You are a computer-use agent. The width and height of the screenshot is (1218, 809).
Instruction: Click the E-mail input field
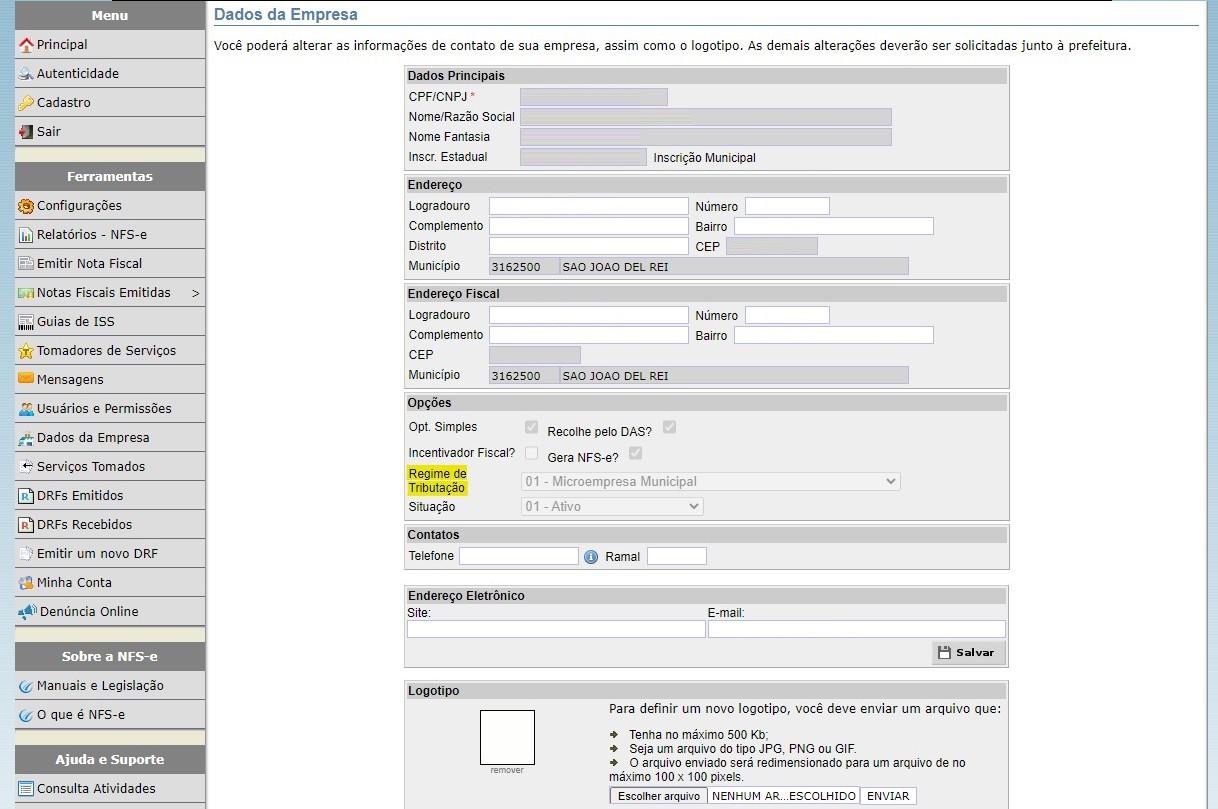[856, 629]
